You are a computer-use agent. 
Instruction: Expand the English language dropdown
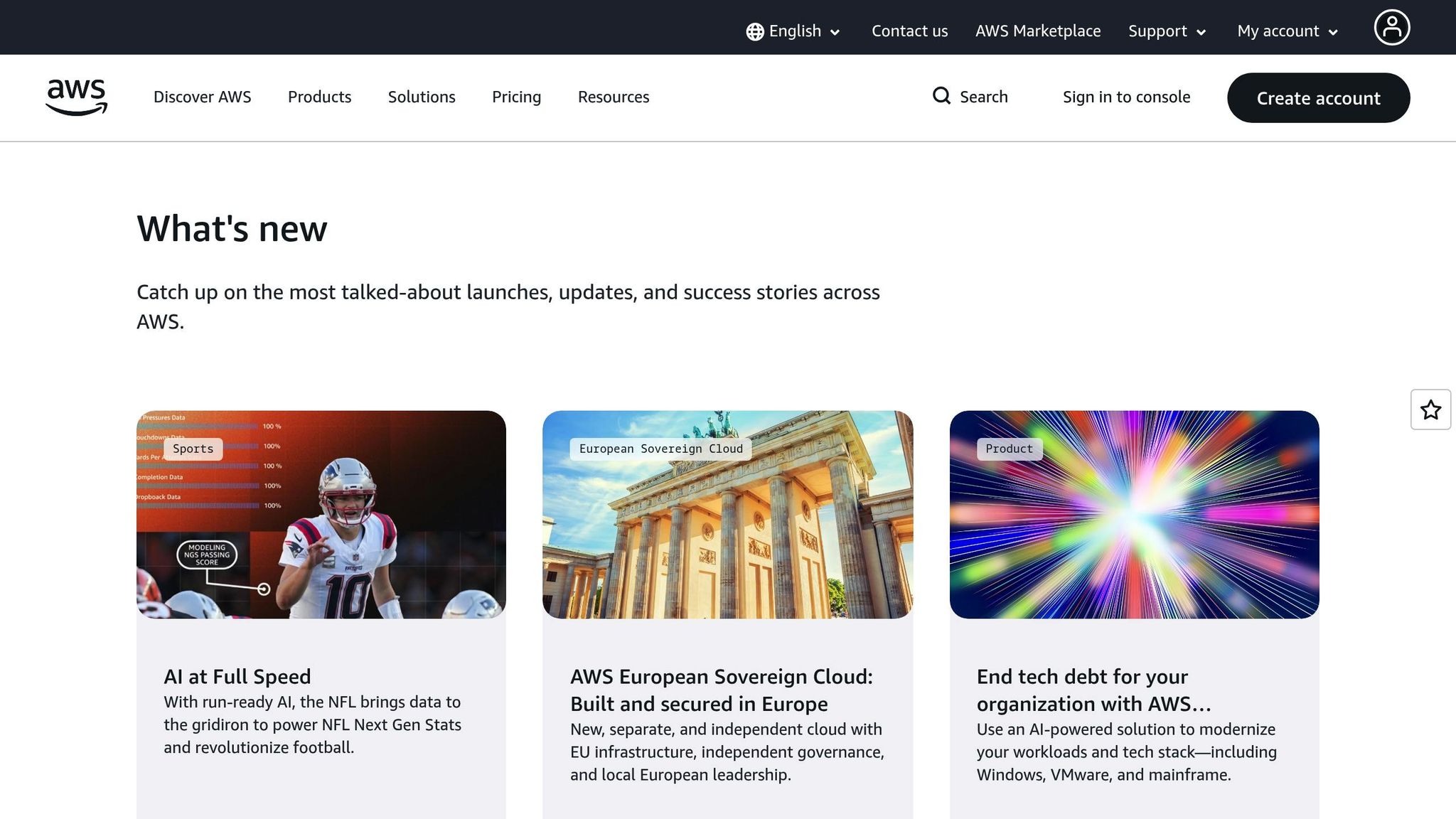coord(794,31)
